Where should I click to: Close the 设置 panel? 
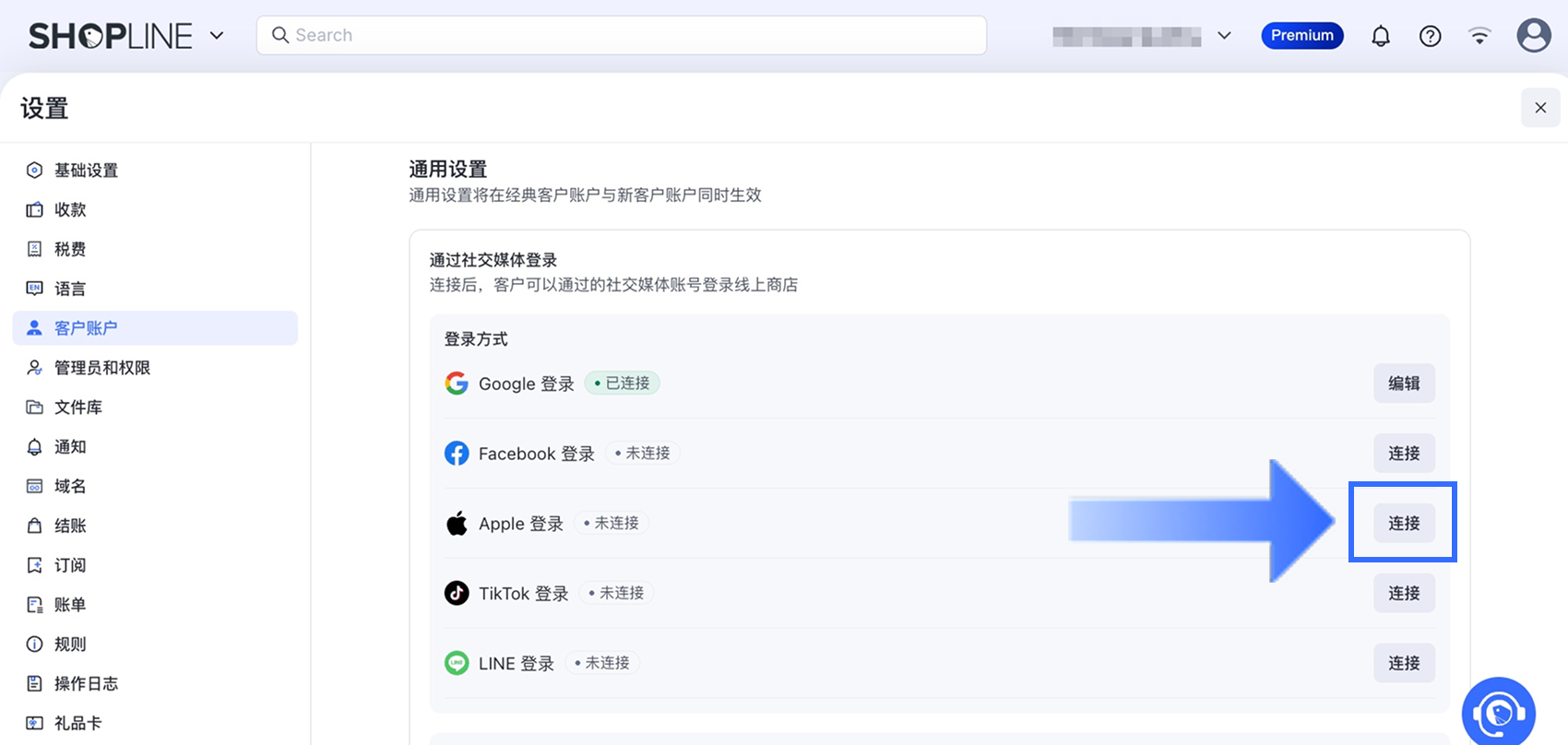pos(1539,108)
